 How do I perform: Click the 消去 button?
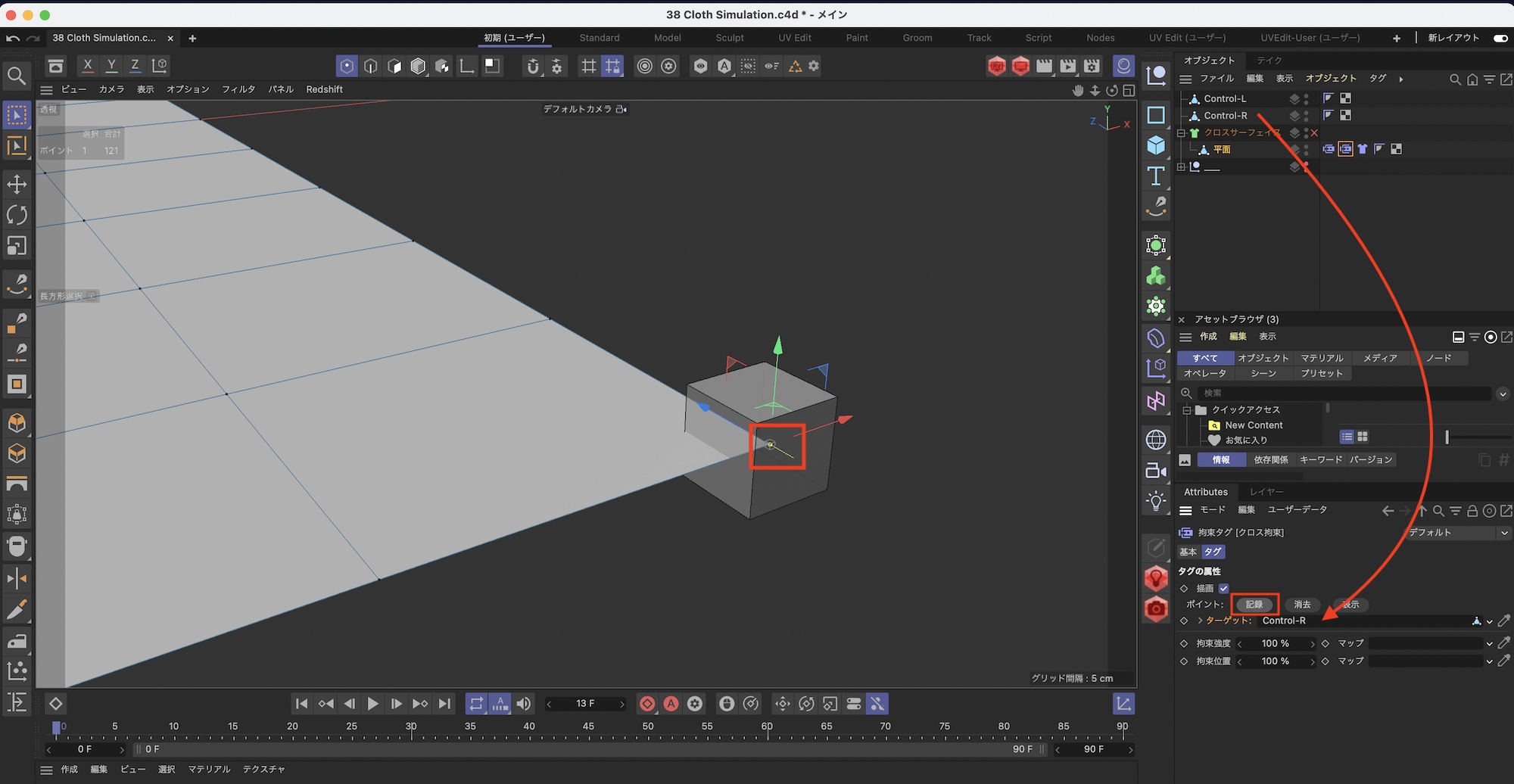(x=1302, y=605)
